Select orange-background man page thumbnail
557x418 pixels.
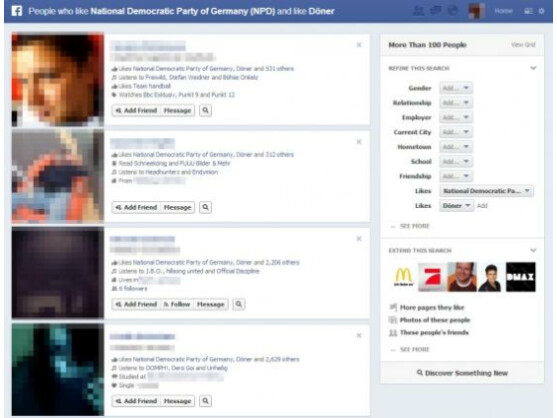[x=462, y=277]
